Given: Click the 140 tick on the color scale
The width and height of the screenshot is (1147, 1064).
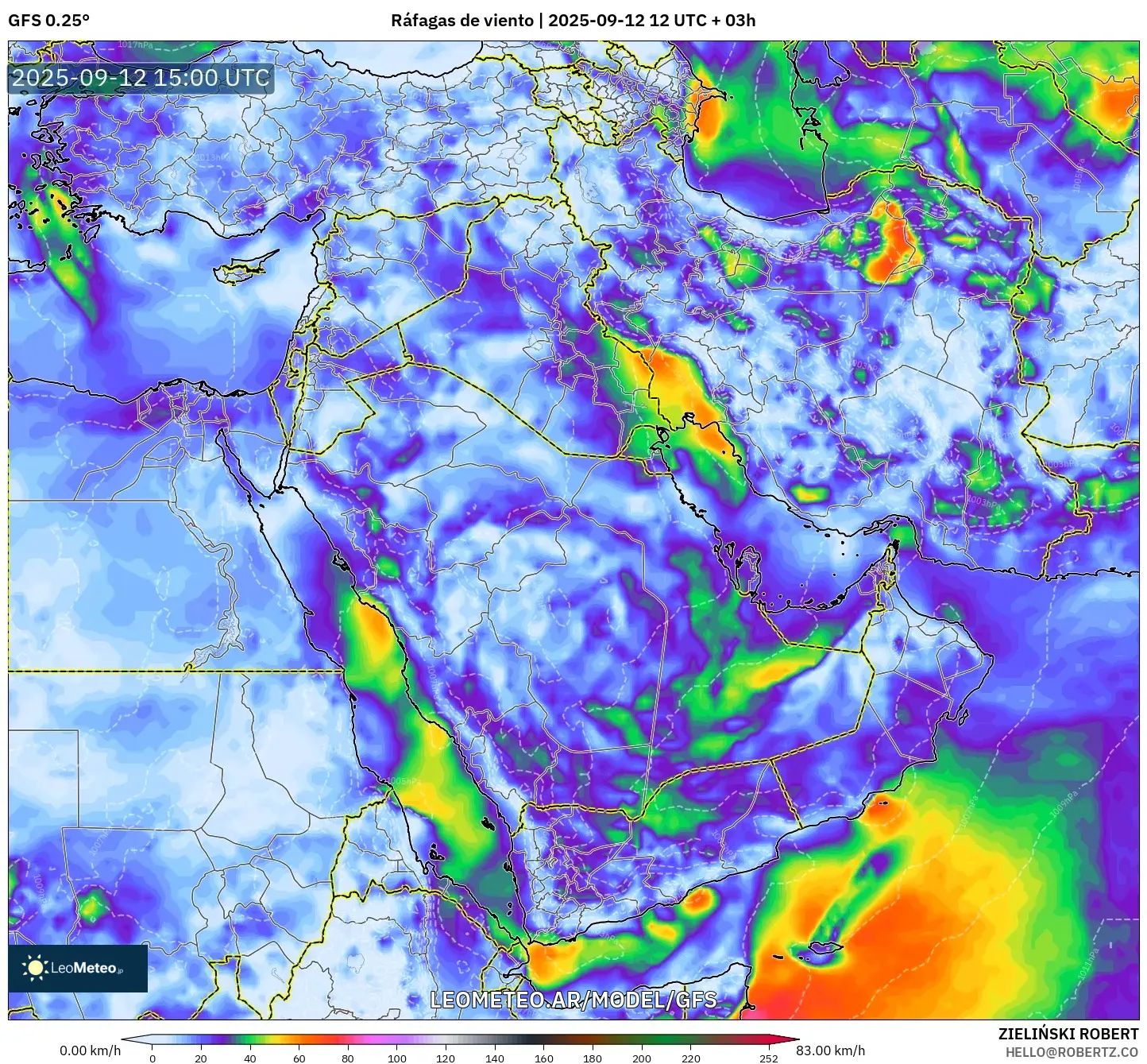Looking at the screenshot, I should (x=495, y=1058).
